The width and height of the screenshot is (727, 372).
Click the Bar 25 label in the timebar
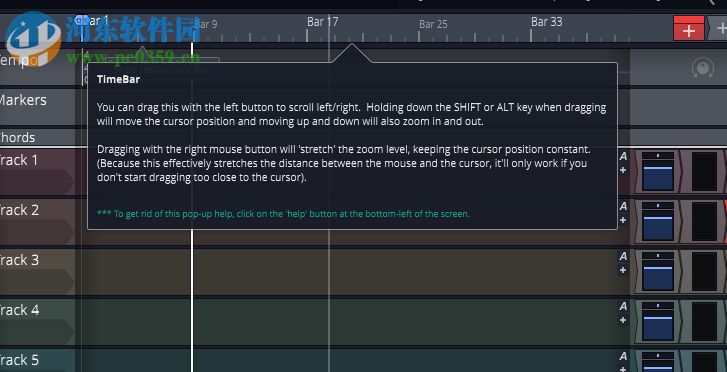[434, 24]
